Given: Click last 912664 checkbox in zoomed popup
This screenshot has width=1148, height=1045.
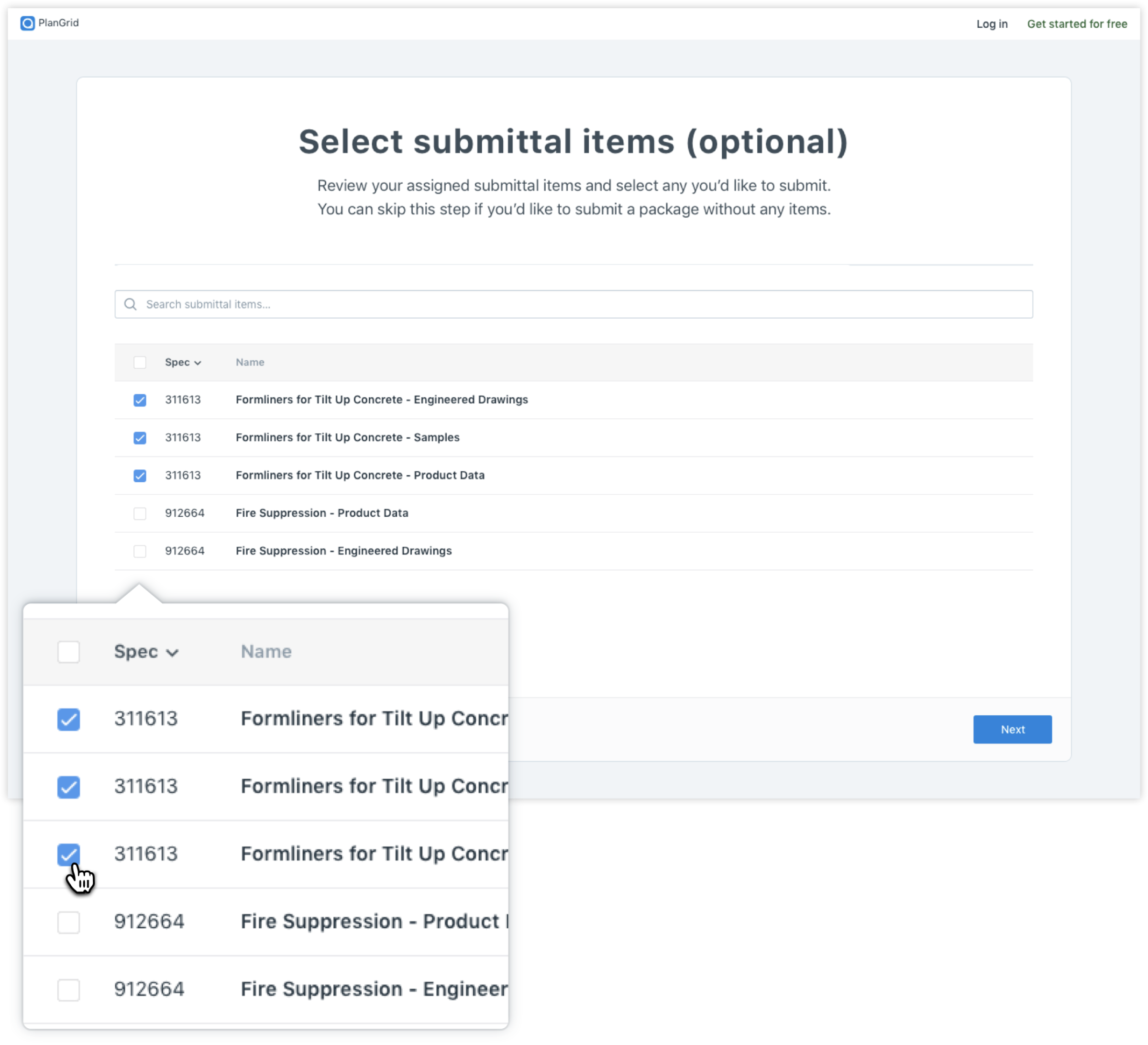Looking at the screenshot, I should 68,989.
